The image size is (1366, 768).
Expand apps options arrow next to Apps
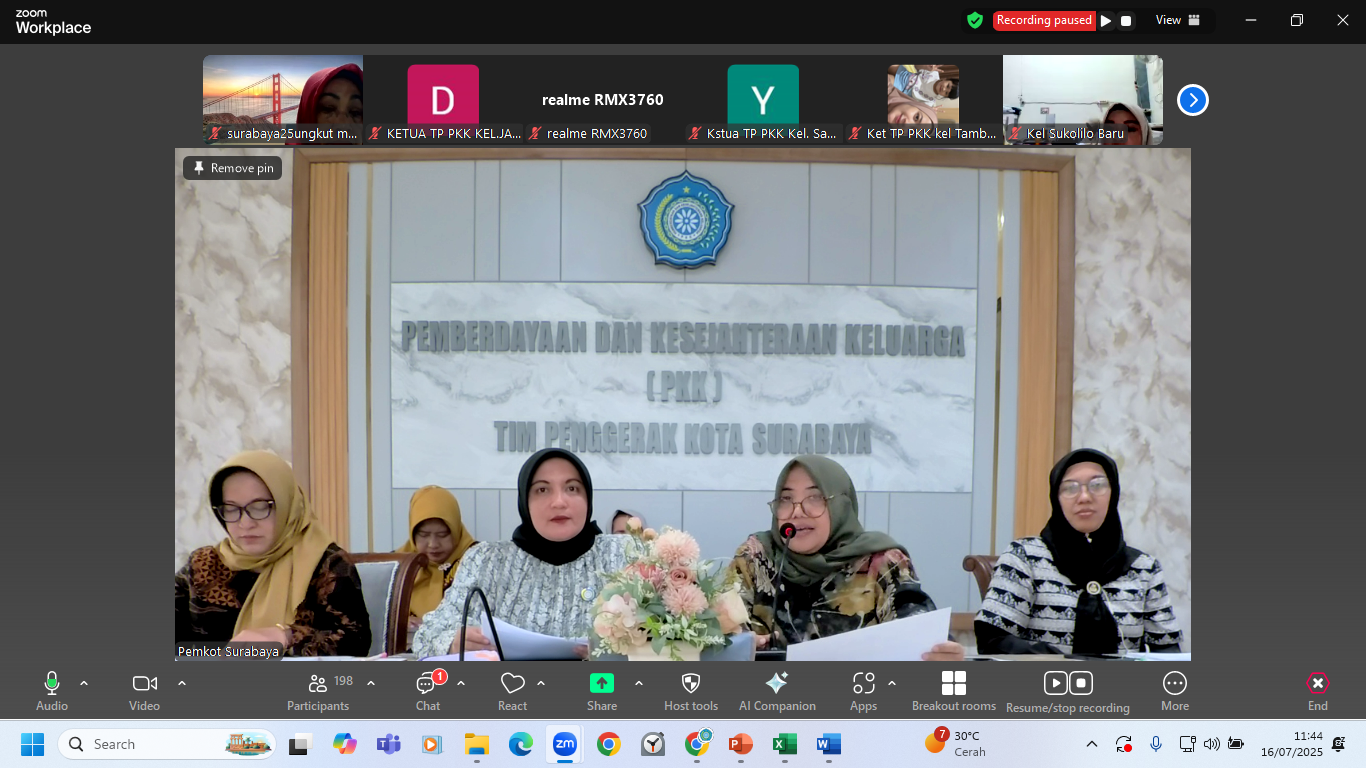pyautogui.click(x=892, y=683)
